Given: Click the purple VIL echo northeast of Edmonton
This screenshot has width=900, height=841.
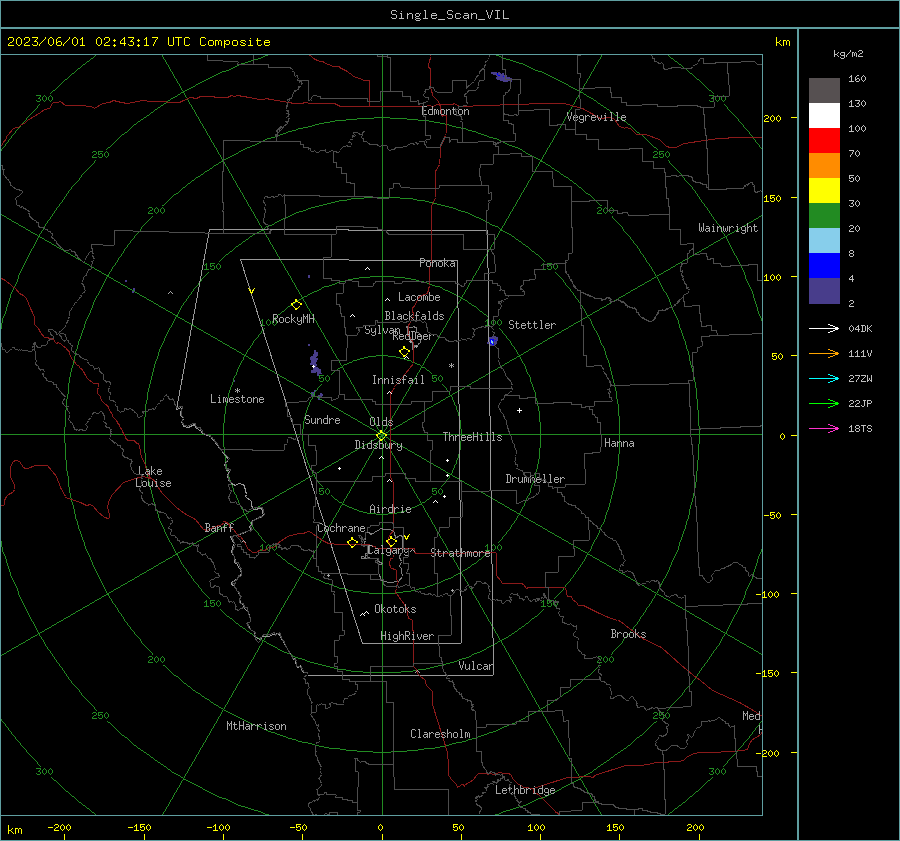Looking at the screenshot, I should tap(502, 76).
